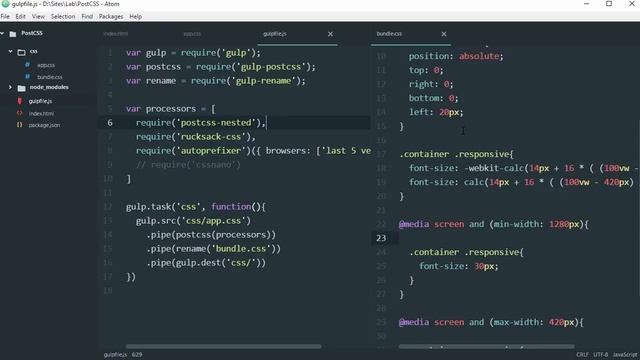The height and width of the screenshot is (360, 640).
Task: Click the 'rucksack-css' require line
Action: (x=196, y=137)
